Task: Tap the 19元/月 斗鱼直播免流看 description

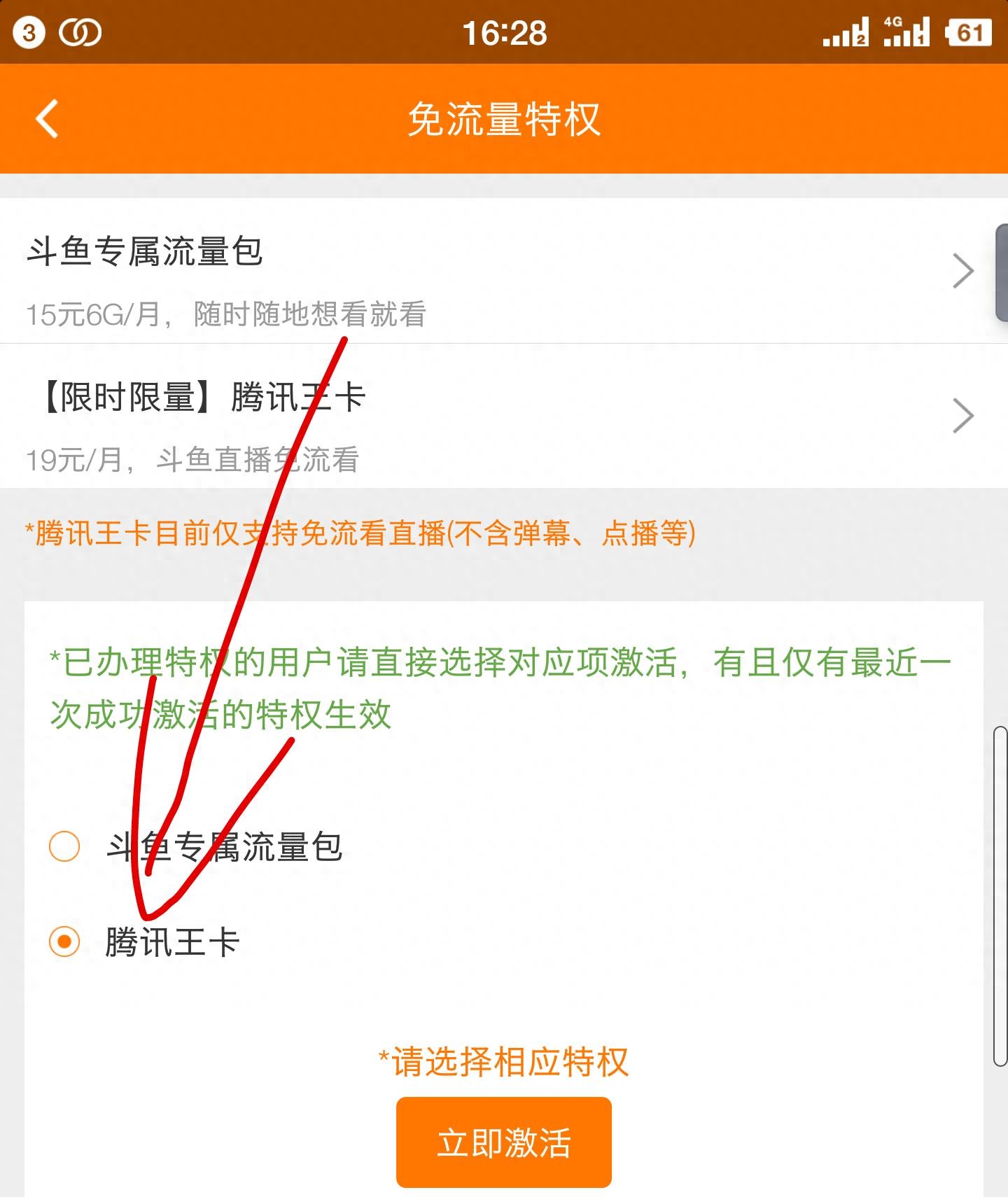Action: (x=192, y=460)
